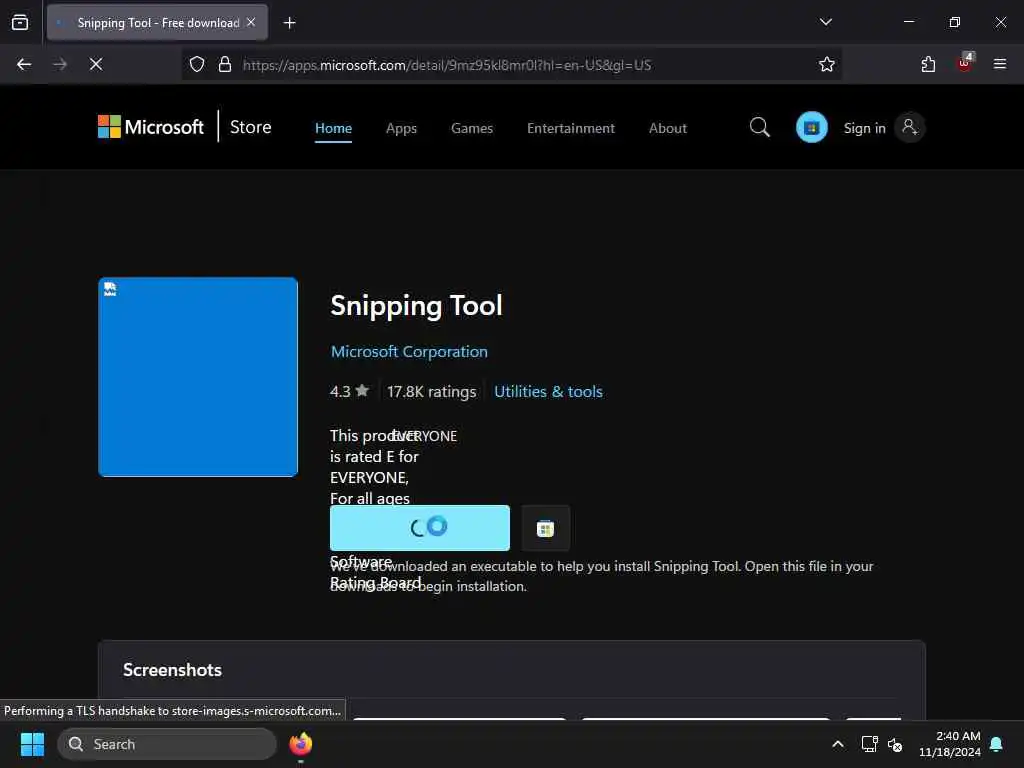
Task: Open the Entertainment tab
Action: coord(571,129)
